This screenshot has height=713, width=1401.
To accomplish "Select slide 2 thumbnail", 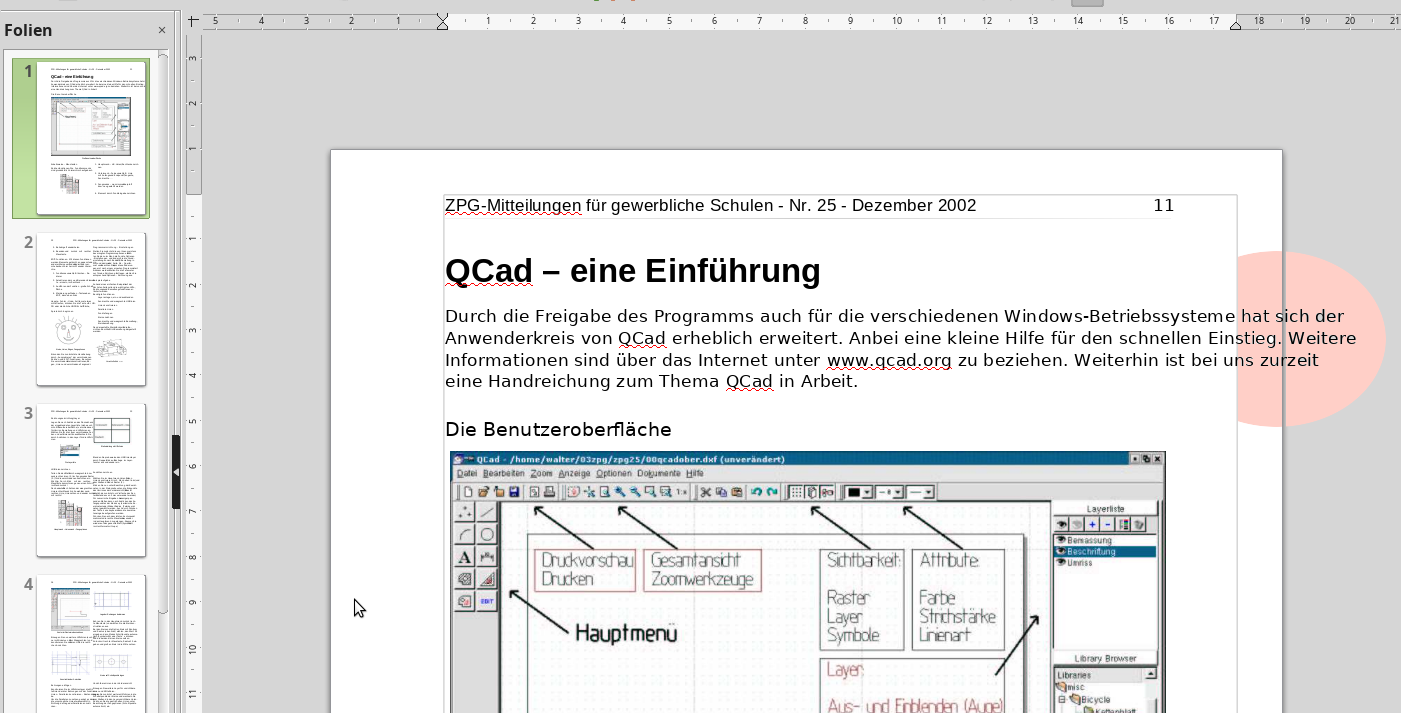I will [91, 309].
